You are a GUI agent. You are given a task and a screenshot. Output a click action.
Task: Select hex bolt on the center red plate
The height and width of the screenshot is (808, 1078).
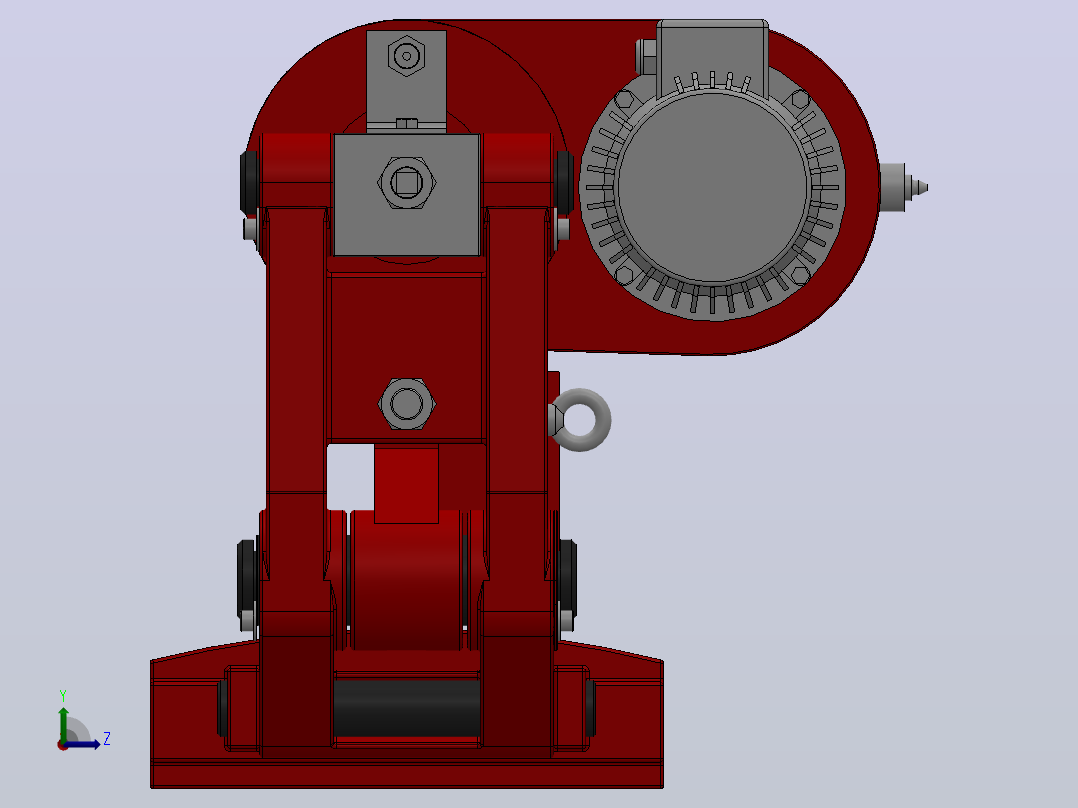click(x=406, y=404)
